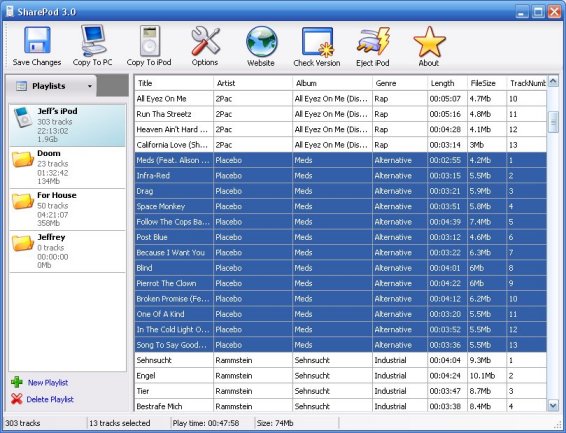Viewport: 566px width, 433px height.
Task: Create a playlist with New Playlist link
Action: click(x=48, y=382)
